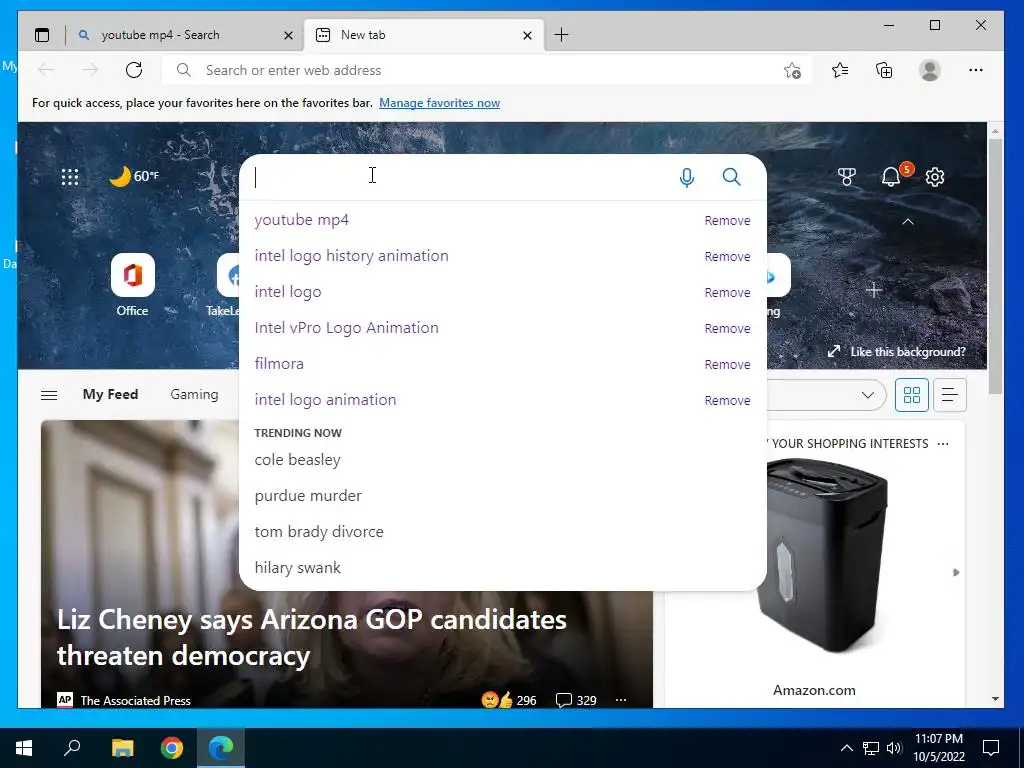1024x768 pixels.
Task: Open Settings and more ellipsis menu
Action: pyautogui.click(x=976, y=70)
